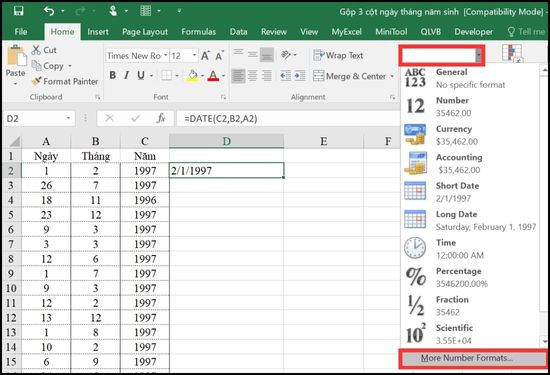550x375 pixels.
Task: Click Decrease Indent icon
Action: (x=286, y=76)
